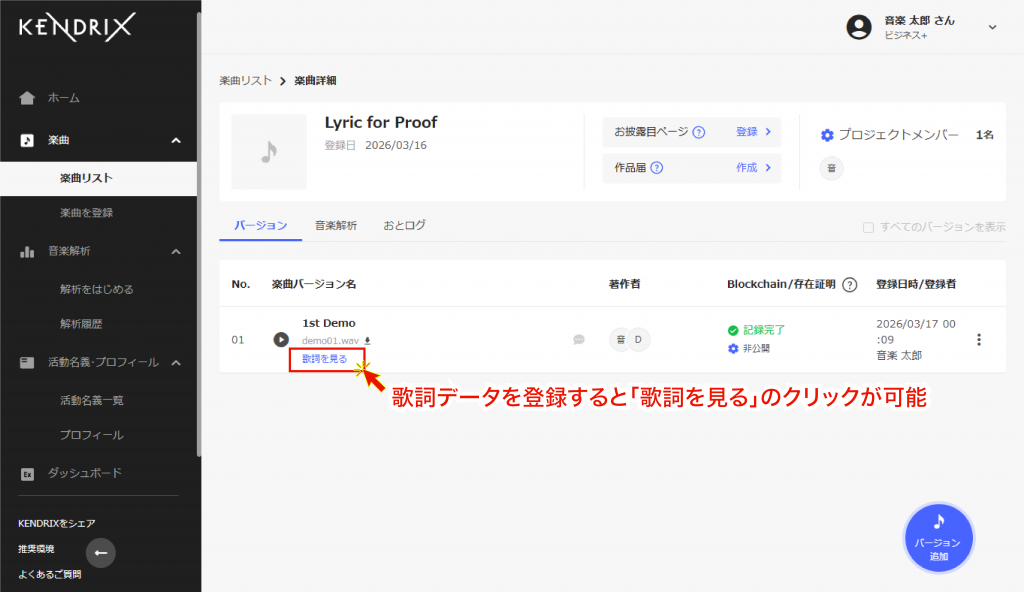Viewport: 1024px width, 592px height.
Task: Switch to the 音楽解析 tab
Action: (335, 226)
